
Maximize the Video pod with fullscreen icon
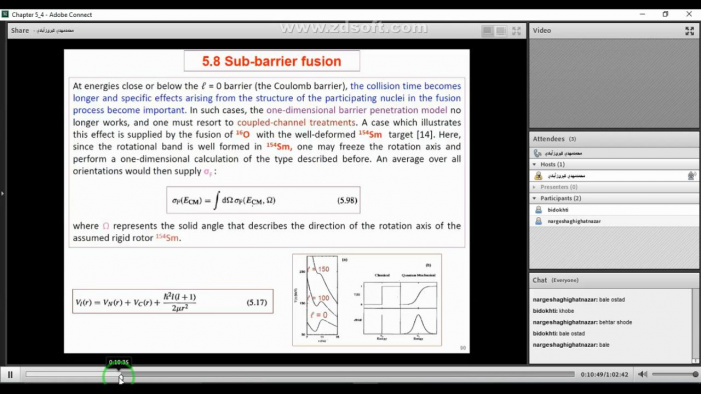click(x=689, y=31)
